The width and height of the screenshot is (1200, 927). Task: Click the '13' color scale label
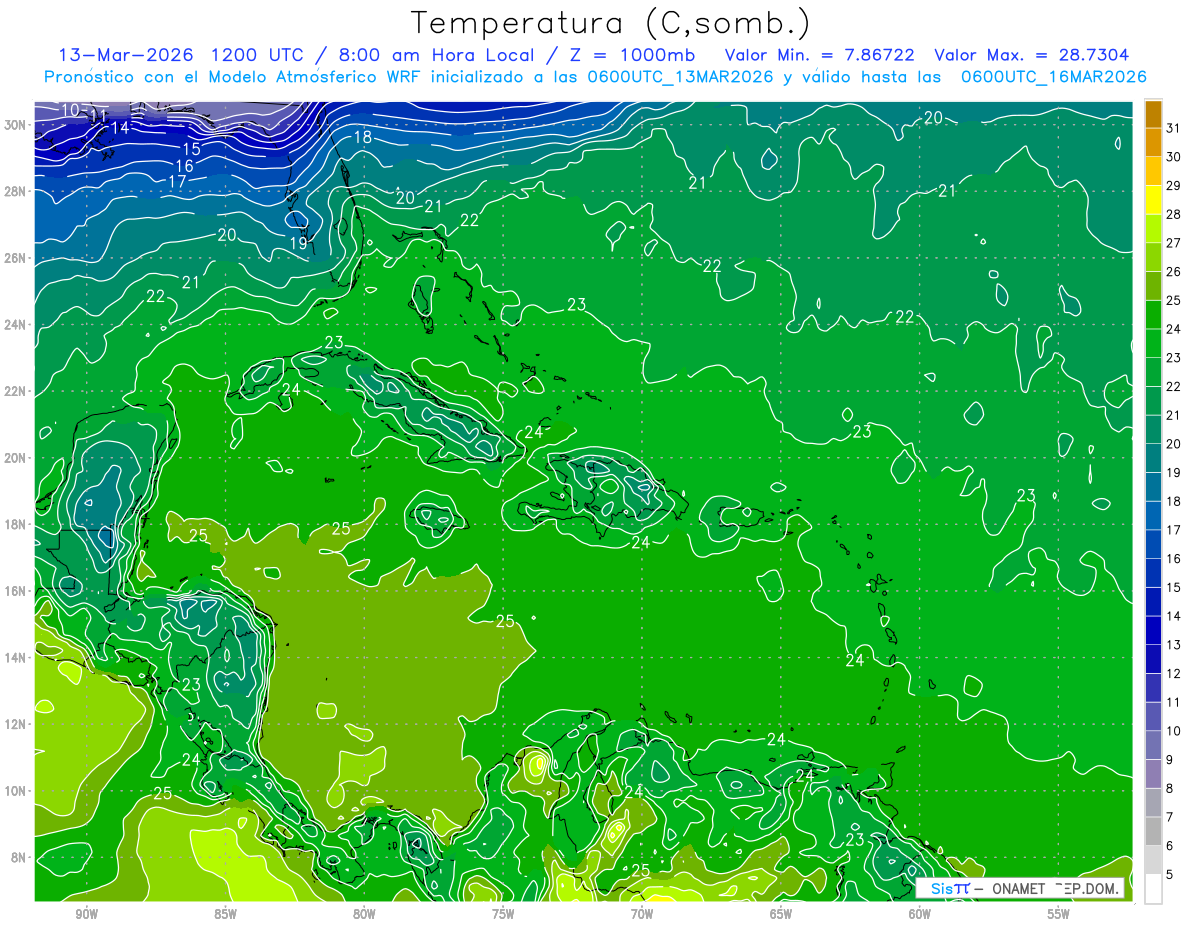coord(1173,645)
